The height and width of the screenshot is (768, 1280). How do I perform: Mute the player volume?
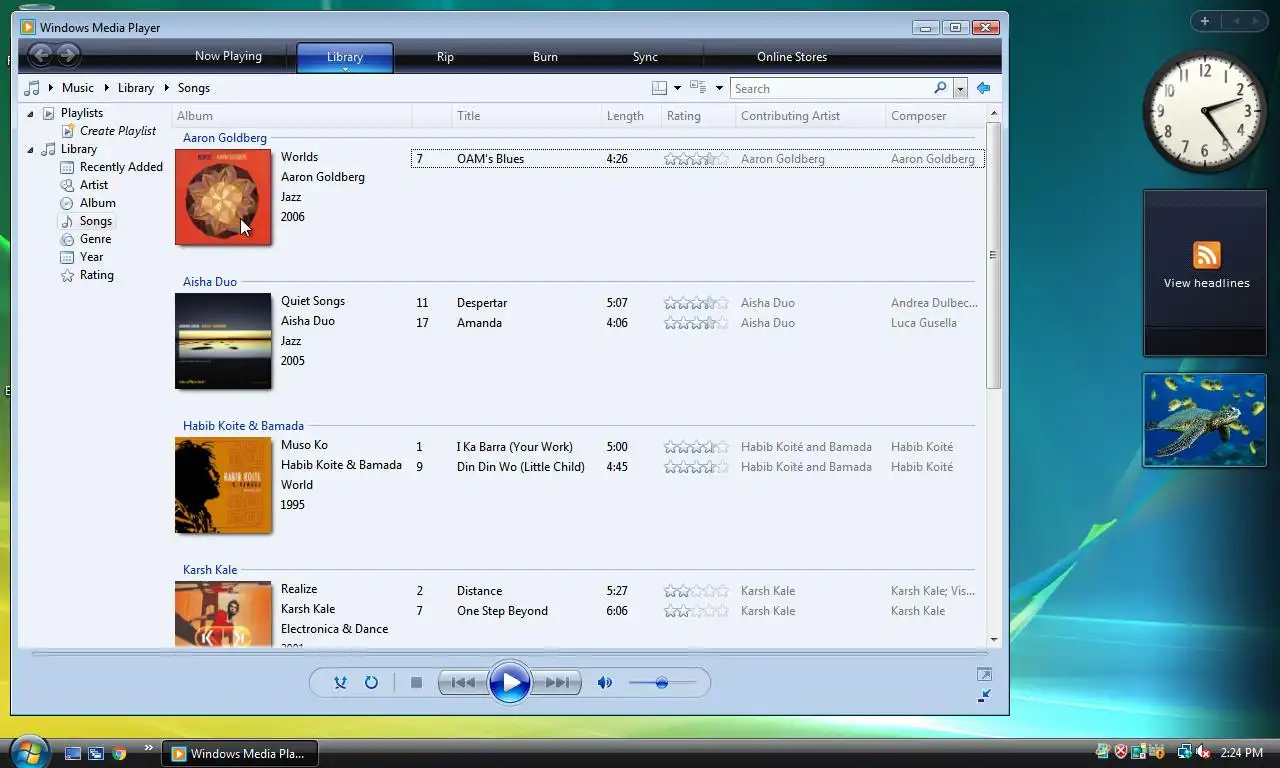[604, 683]
